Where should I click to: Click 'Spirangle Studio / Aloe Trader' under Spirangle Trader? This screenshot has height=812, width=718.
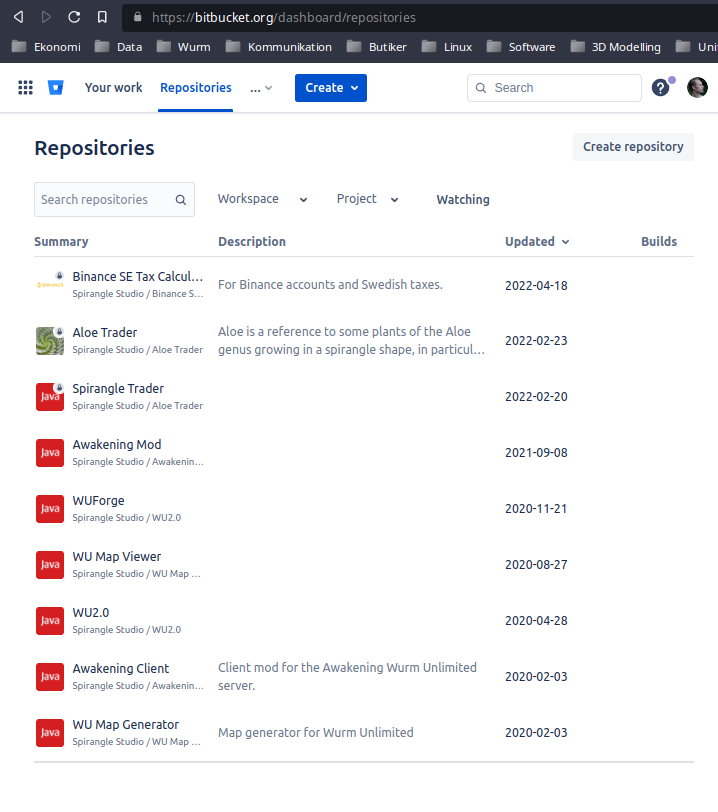point(137,406)
